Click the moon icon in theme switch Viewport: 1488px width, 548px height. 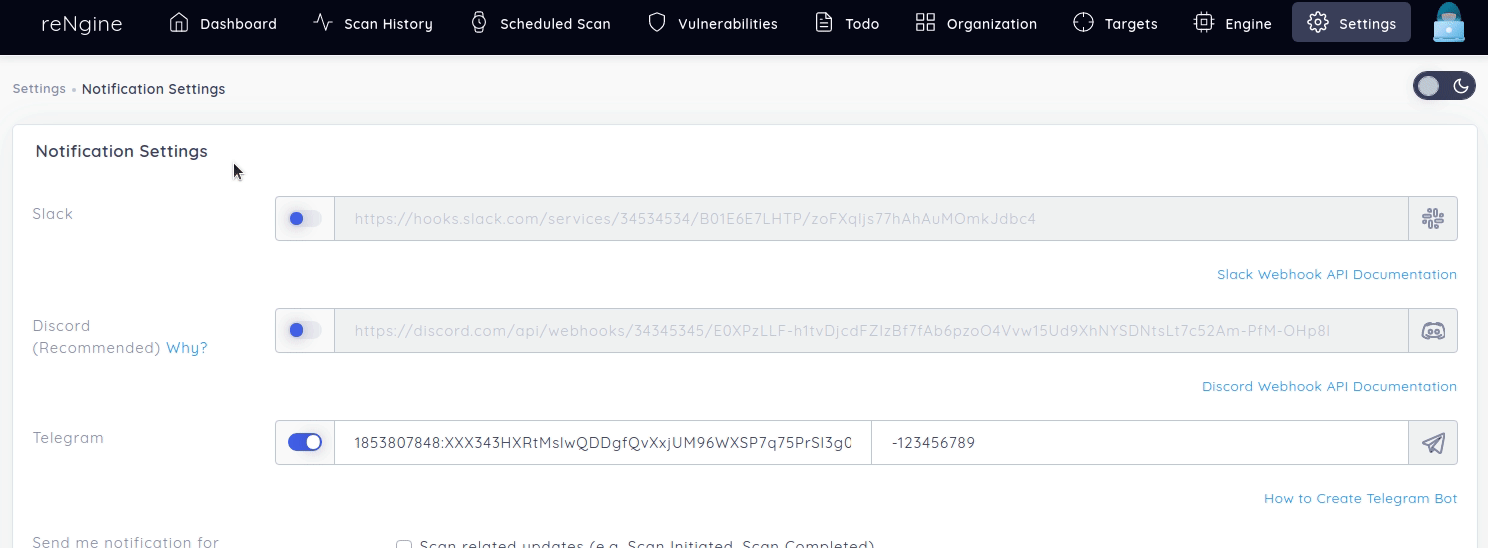point(1461,86)
